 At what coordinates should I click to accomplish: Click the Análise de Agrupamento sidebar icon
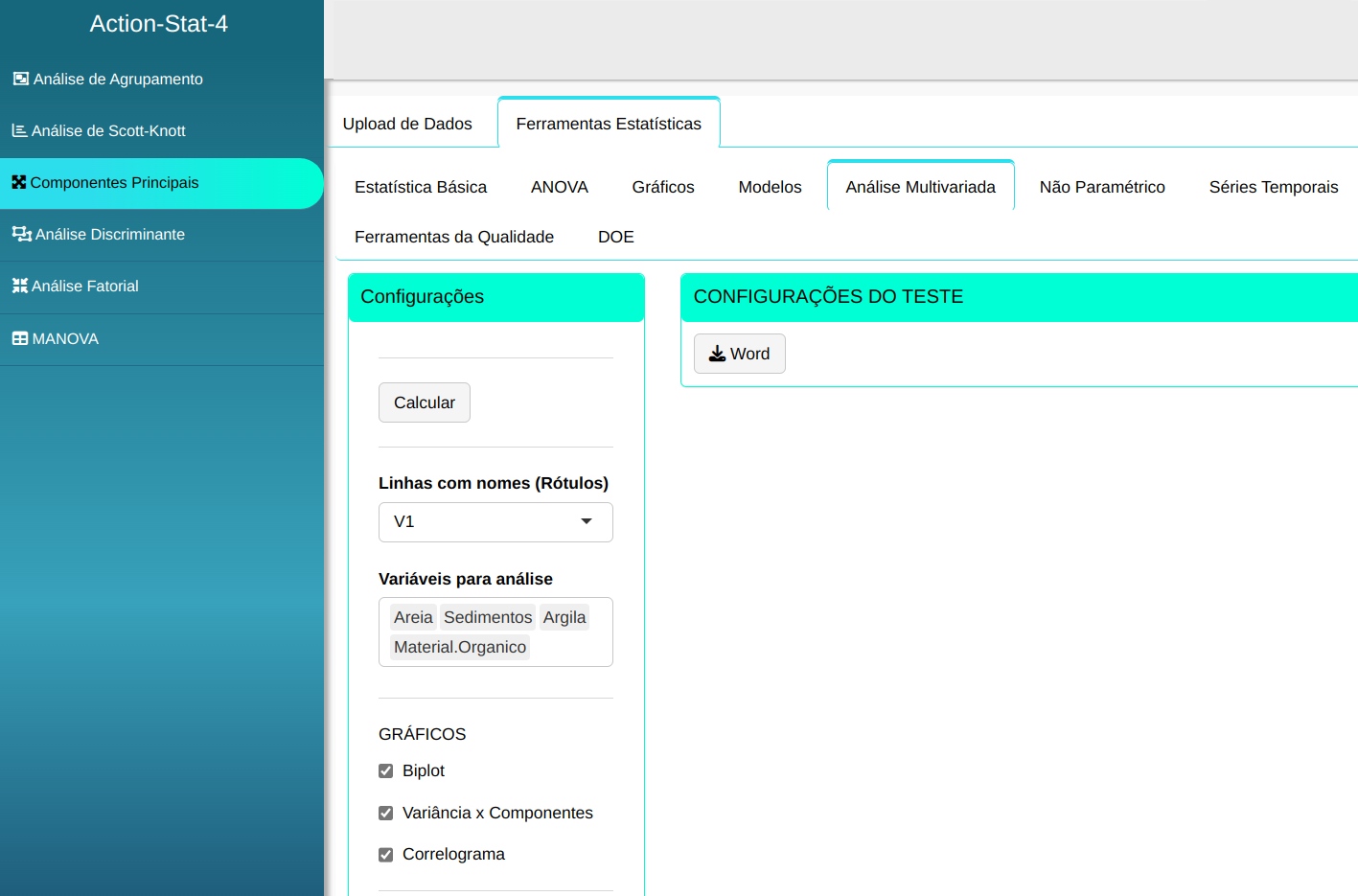pyautogui.click(x=20, y=79)
